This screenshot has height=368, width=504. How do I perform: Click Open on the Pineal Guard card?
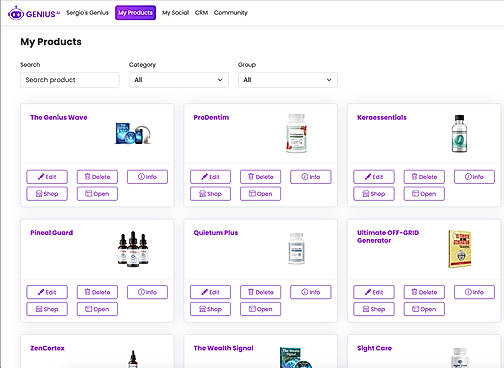[x=97, y=309]
